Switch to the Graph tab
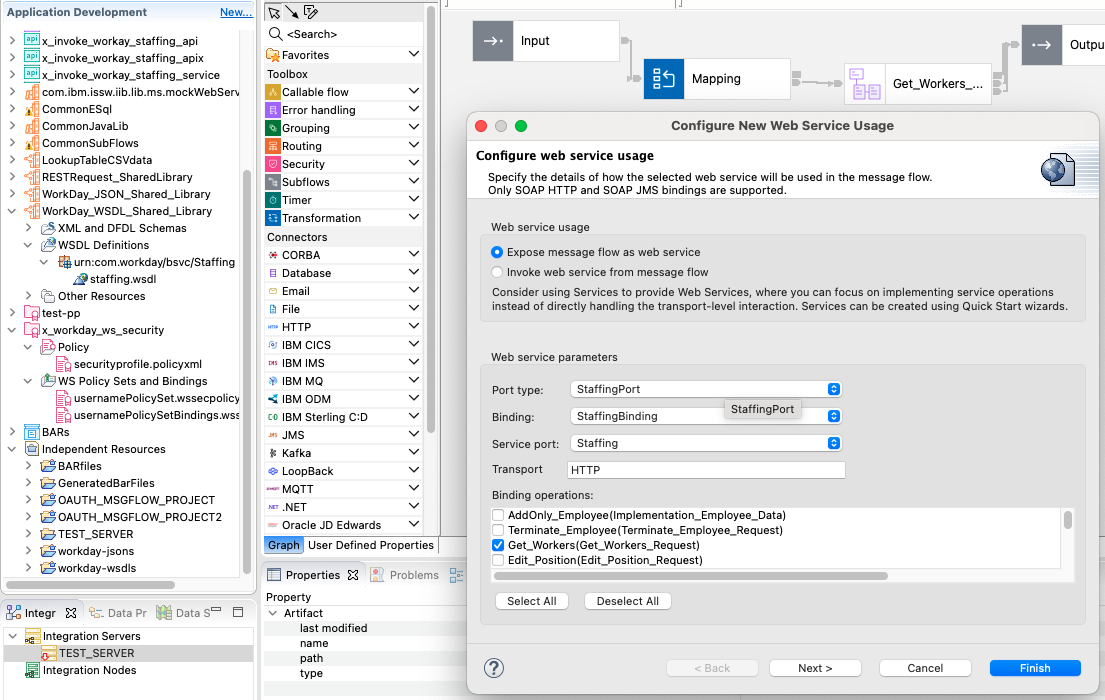The height and width of the screenshot is (700, 1105). 283,545
